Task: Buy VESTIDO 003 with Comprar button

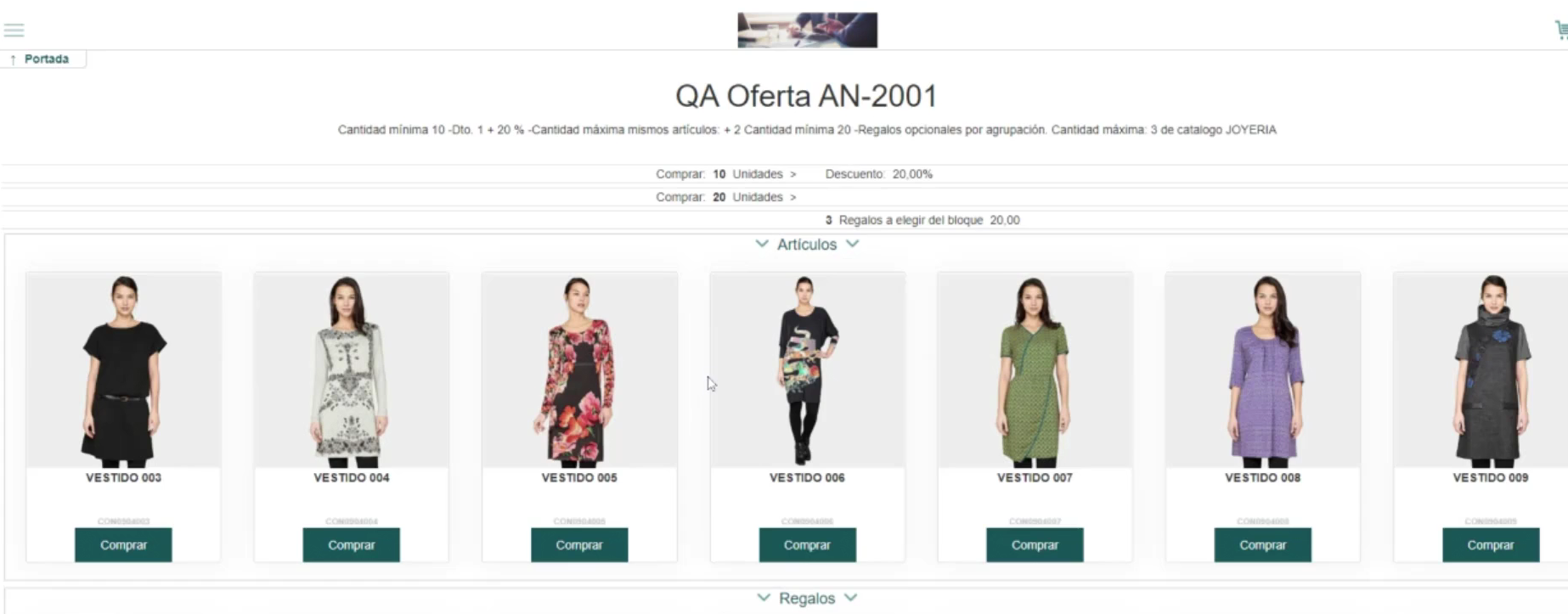Action: [123, 545]
